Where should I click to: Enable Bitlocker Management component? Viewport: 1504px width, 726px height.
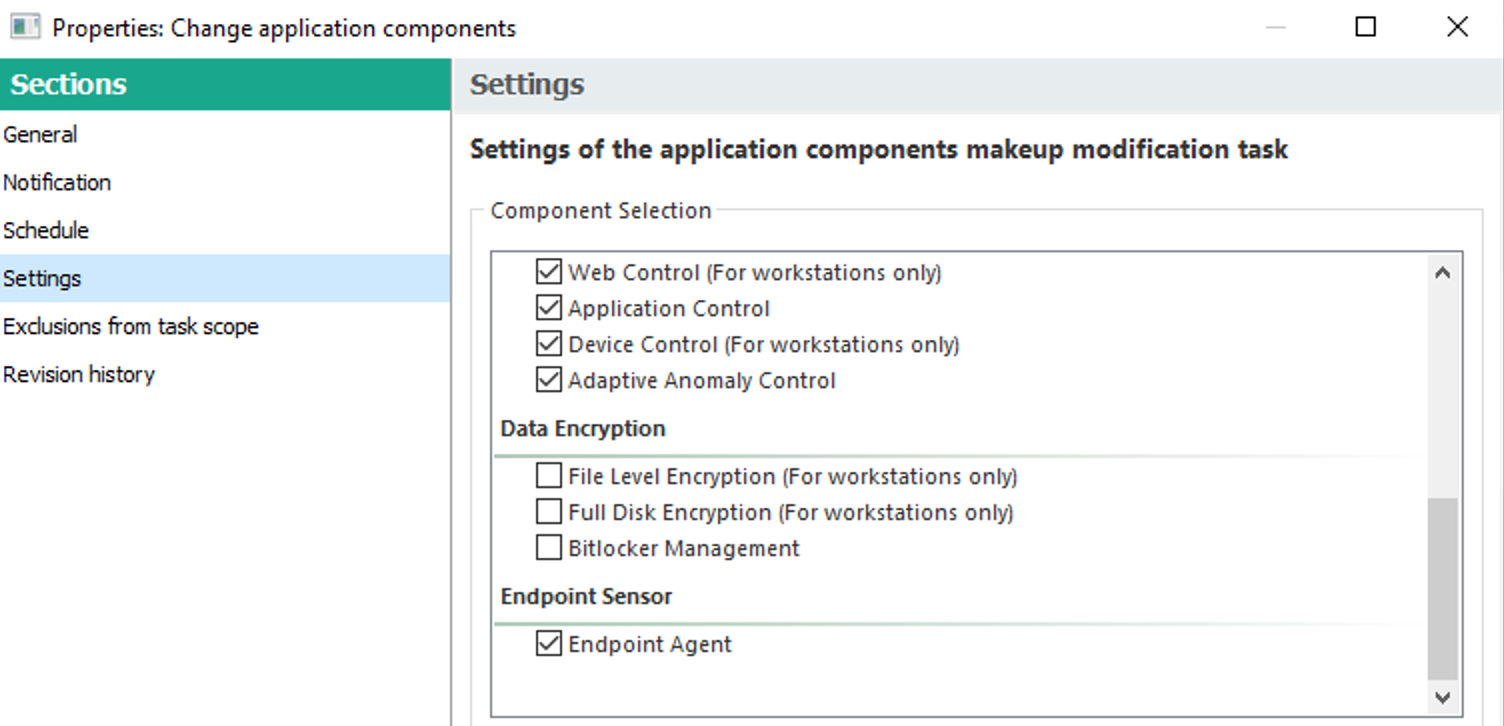click(549, 548)
